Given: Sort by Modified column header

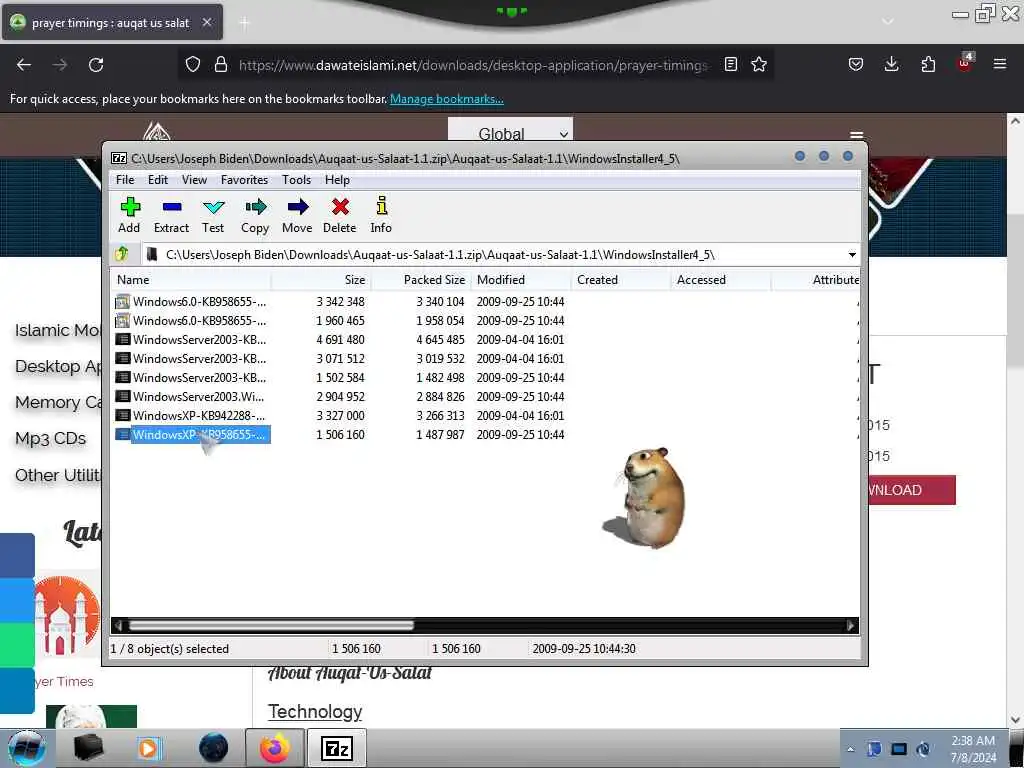Looking at the screenshot, I should pyautogui.click(x=520, y=280).
